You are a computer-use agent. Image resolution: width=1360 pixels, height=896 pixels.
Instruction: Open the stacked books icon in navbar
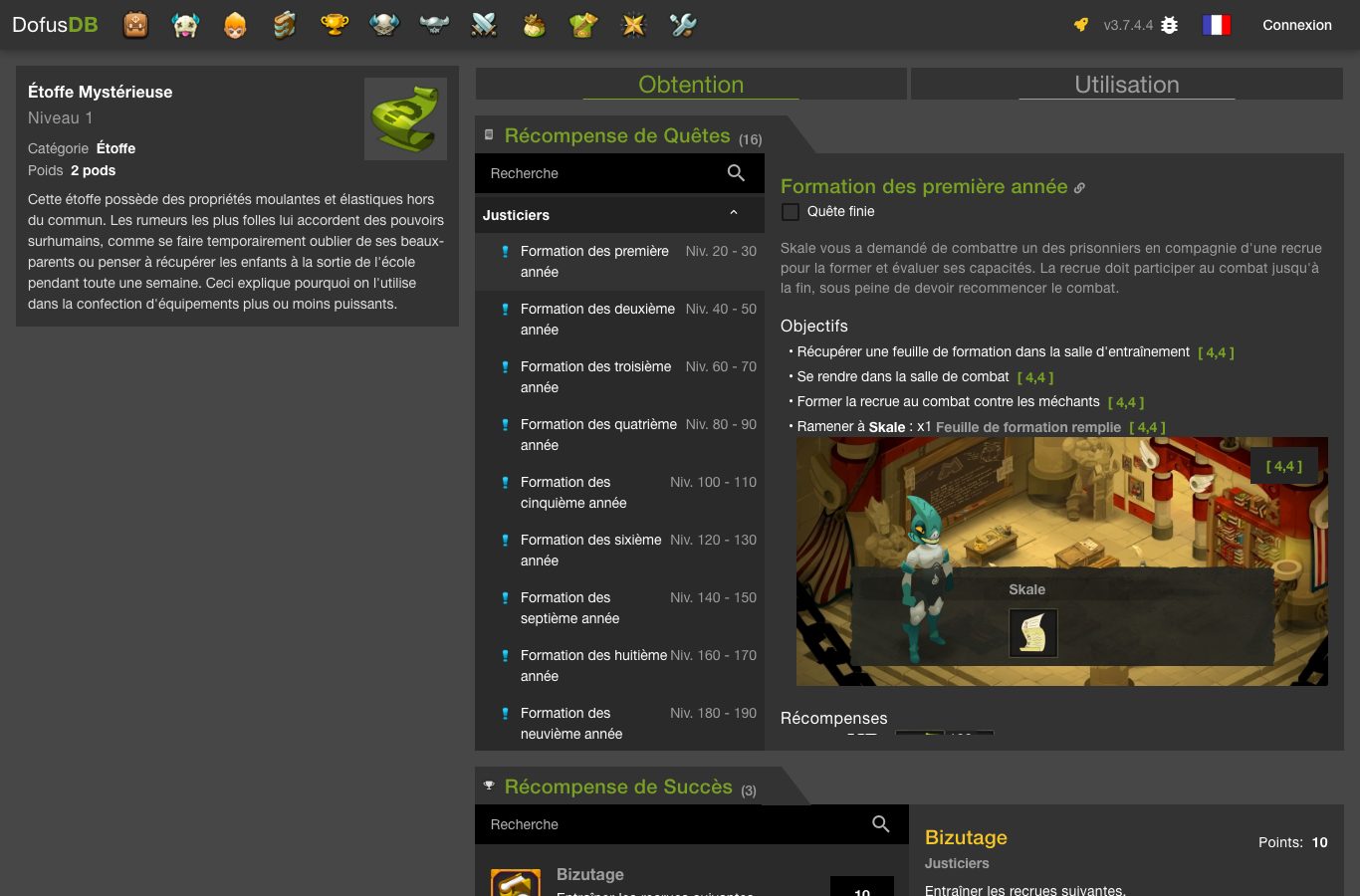(285, 25)
